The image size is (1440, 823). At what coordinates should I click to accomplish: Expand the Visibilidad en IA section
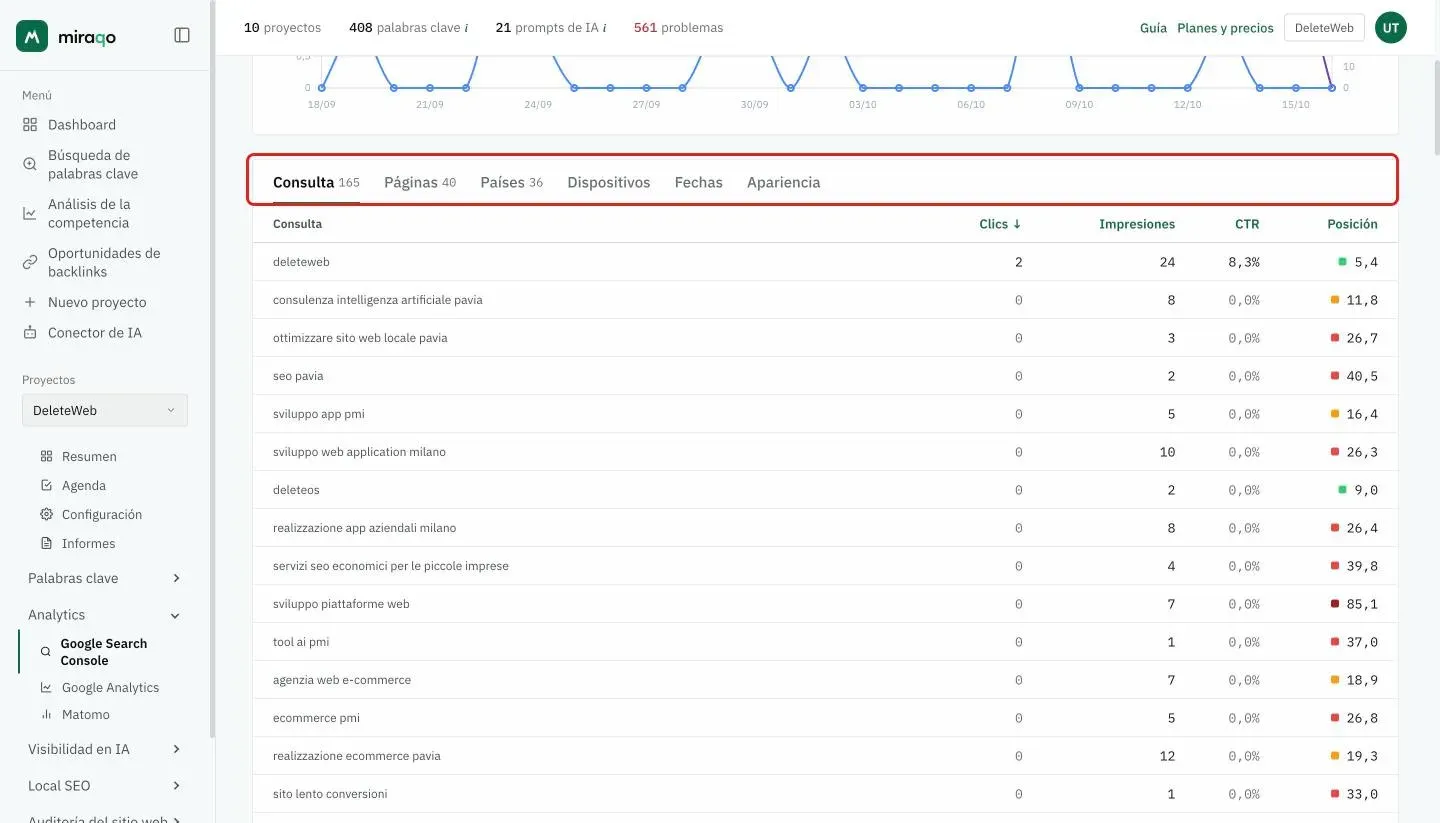[105, 749]
